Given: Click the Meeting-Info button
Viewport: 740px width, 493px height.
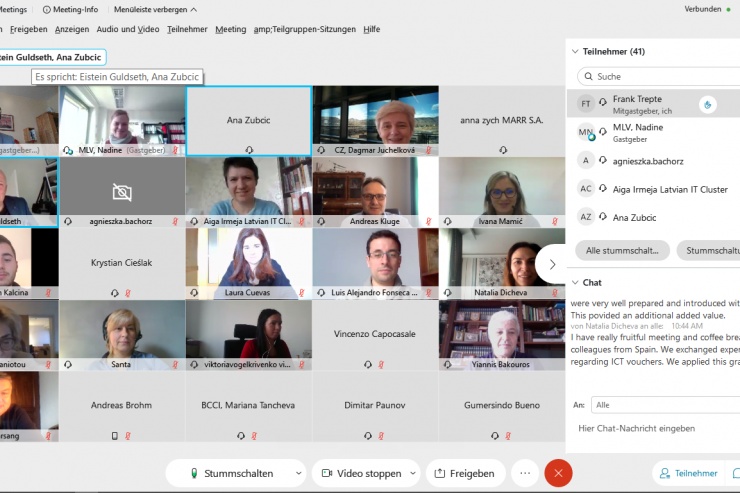Looking at the screenshot, I should click(x=70, y=9).
